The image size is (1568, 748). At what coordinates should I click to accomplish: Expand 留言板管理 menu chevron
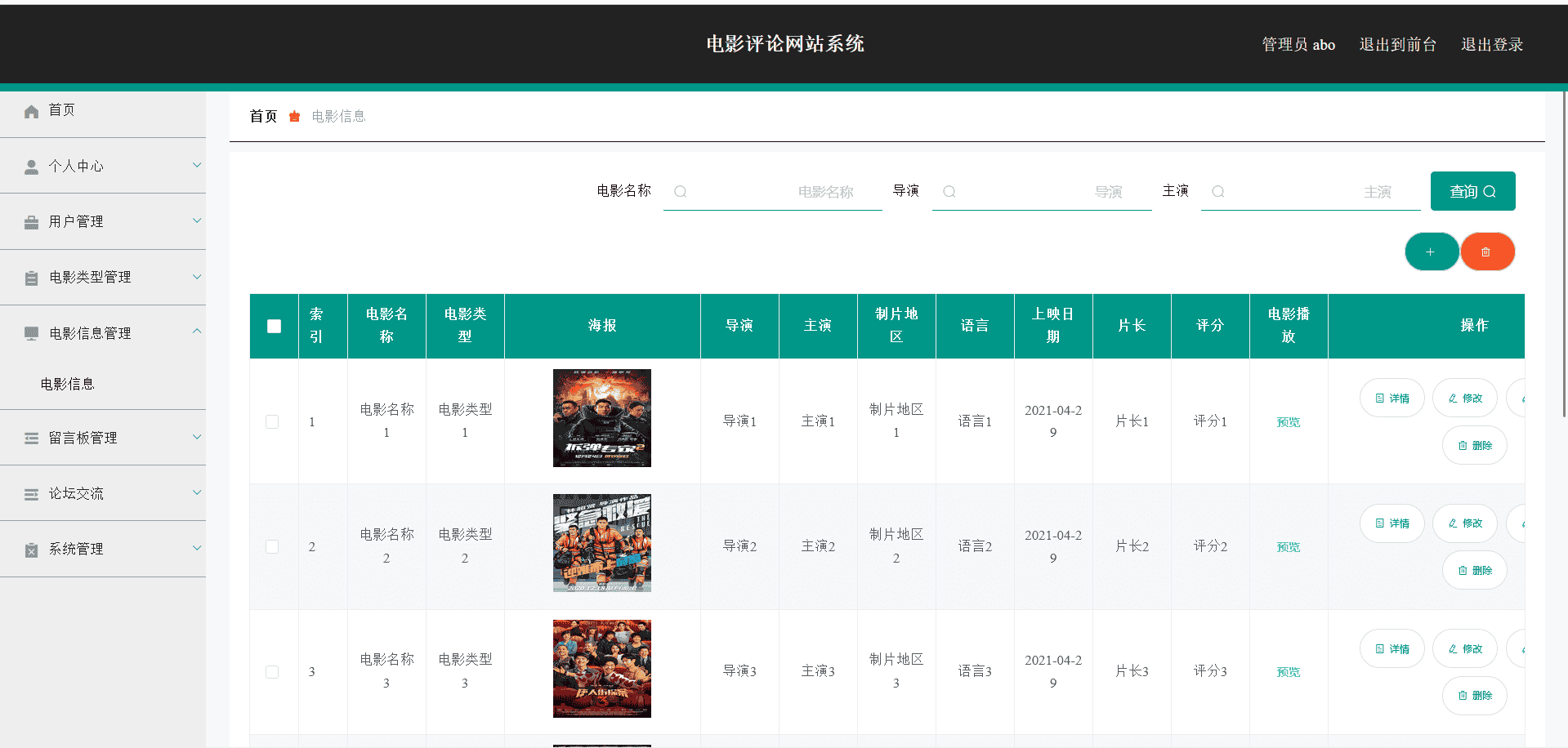click(197, 437)
